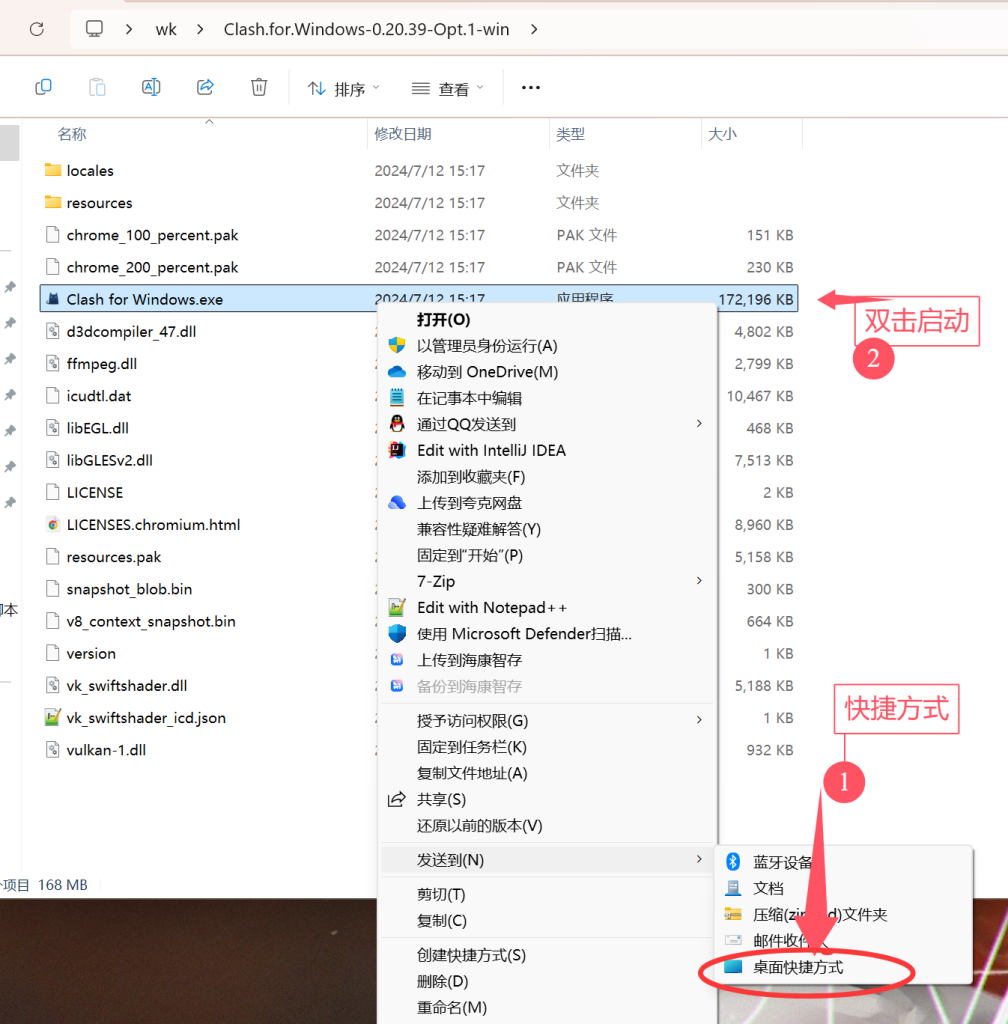Open the 'See more' ellipsis in the toolbar

pyautogui.click(x=530, y=88)
